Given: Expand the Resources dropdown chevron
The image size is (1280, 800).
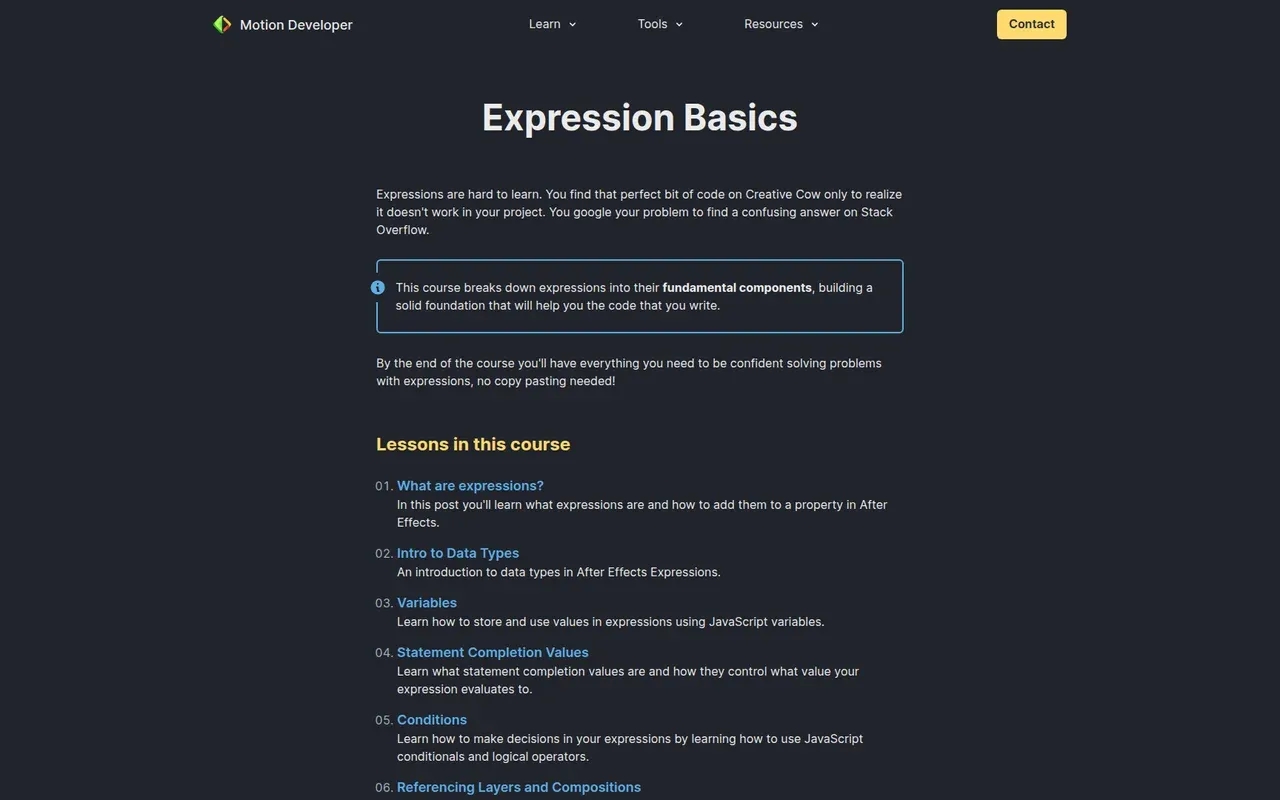Looking at the screenshot, I should coord(815,25).
